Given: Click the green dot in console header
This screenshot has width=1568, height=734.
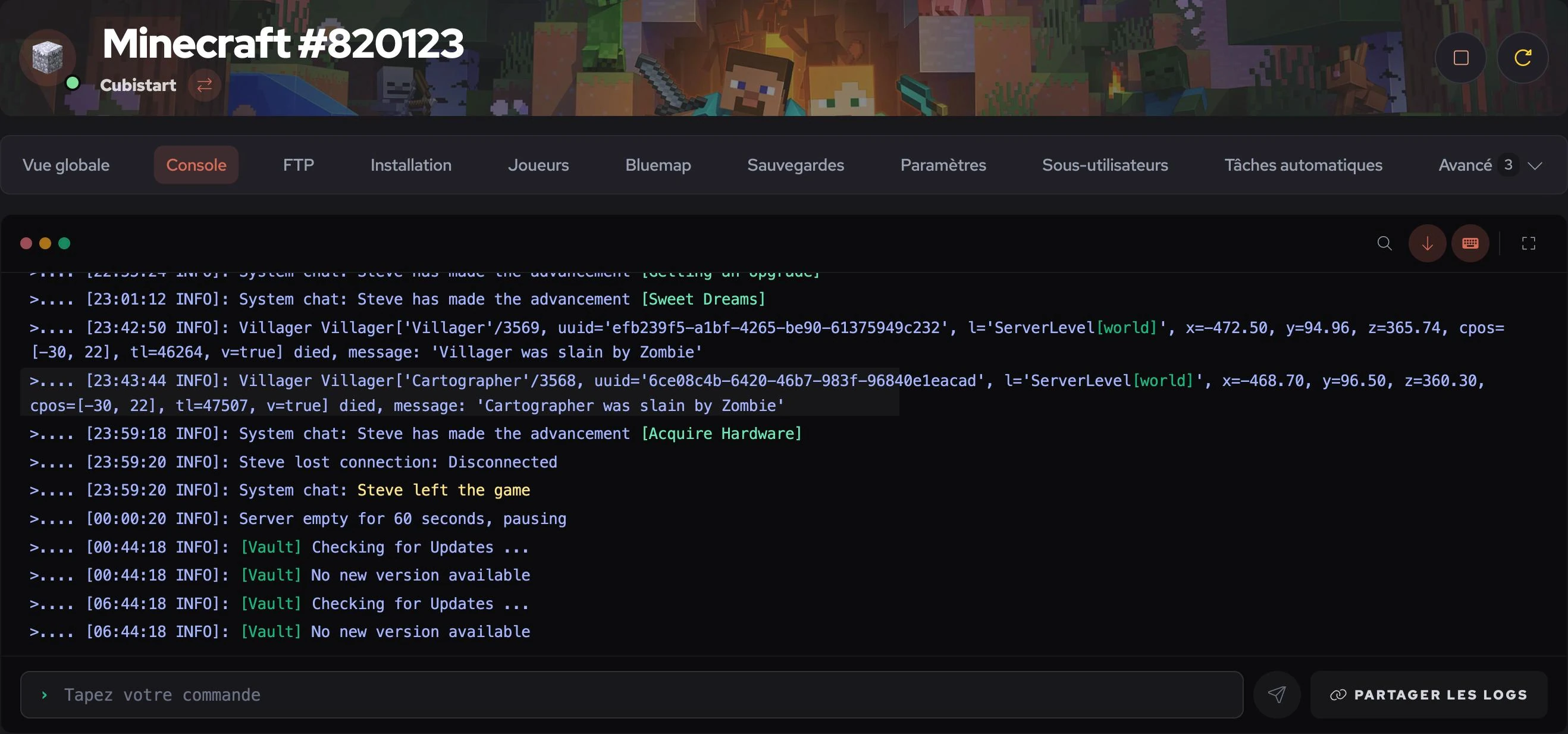Looking at the screenshot, I should point(64,243).
